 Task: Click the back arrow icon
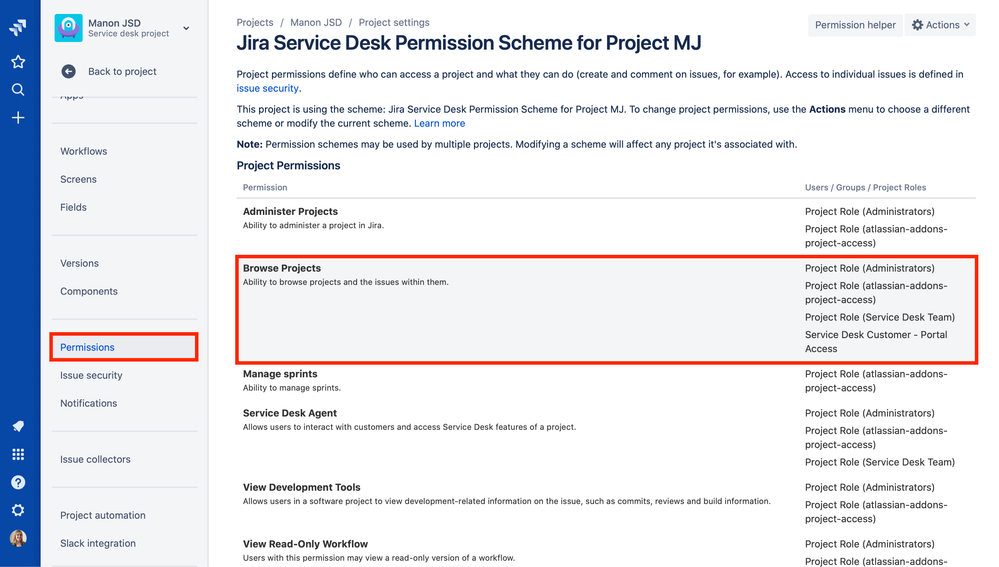(x=68, y=71)
